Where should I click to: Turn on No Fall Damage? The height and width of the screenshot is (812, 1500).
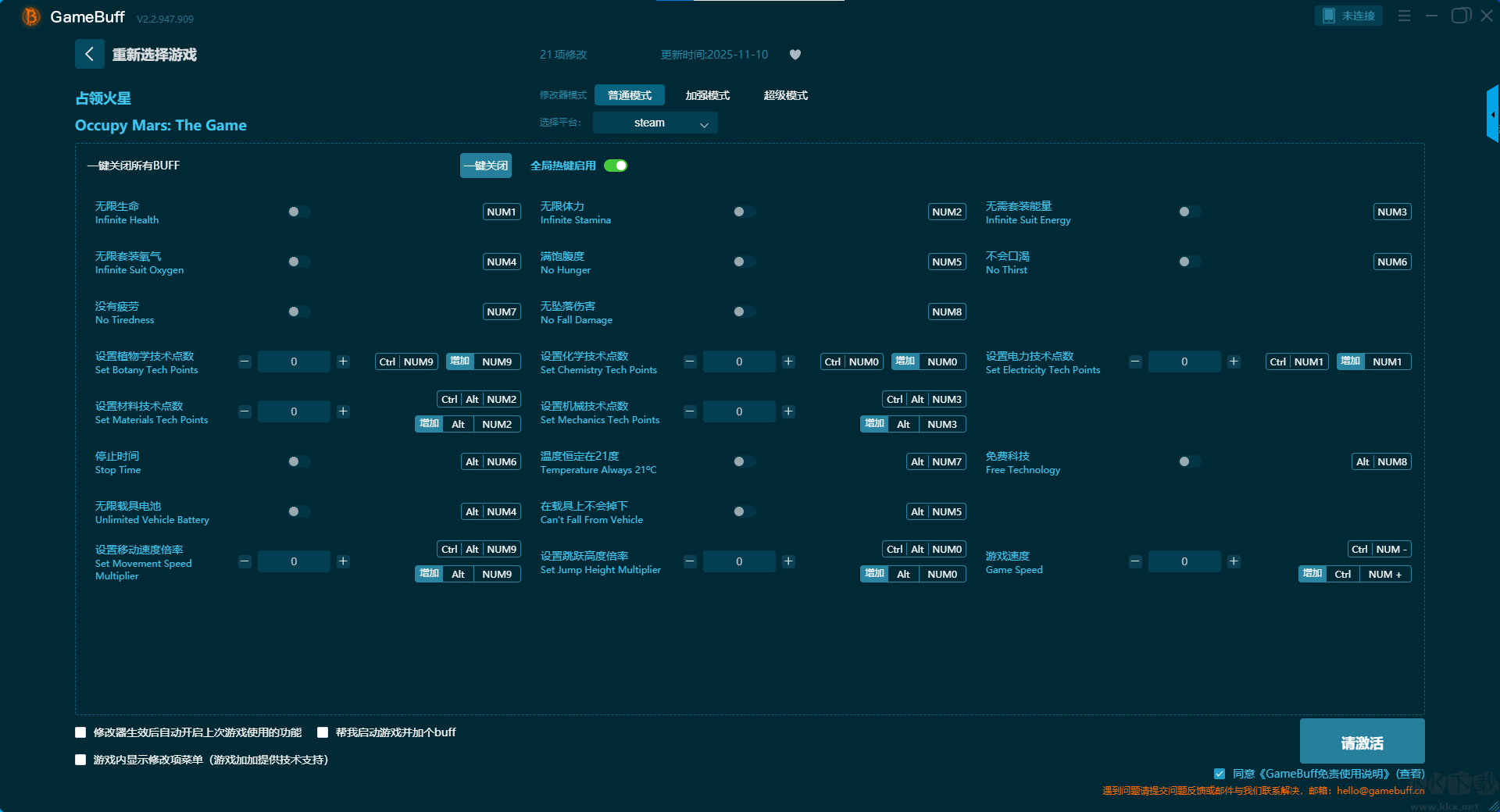point(745,312)
